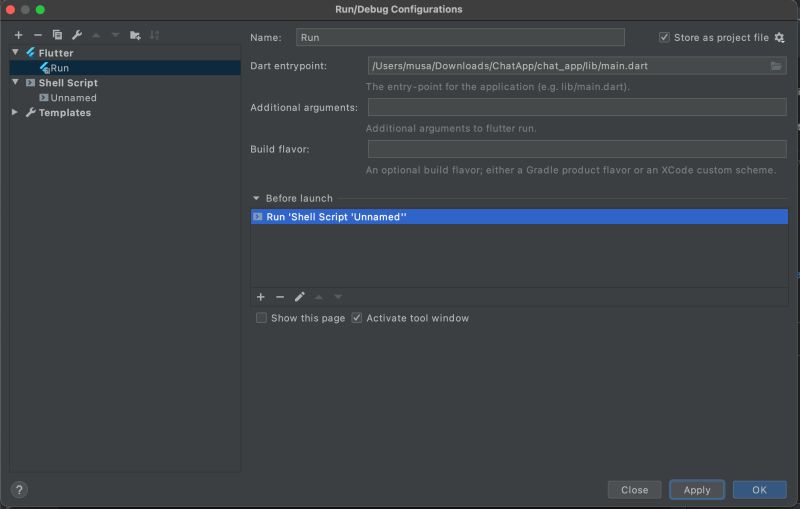This screenshot has width=800, height=509.
Task: Collapse the Shell Script tree node
Action: [15, 82]
